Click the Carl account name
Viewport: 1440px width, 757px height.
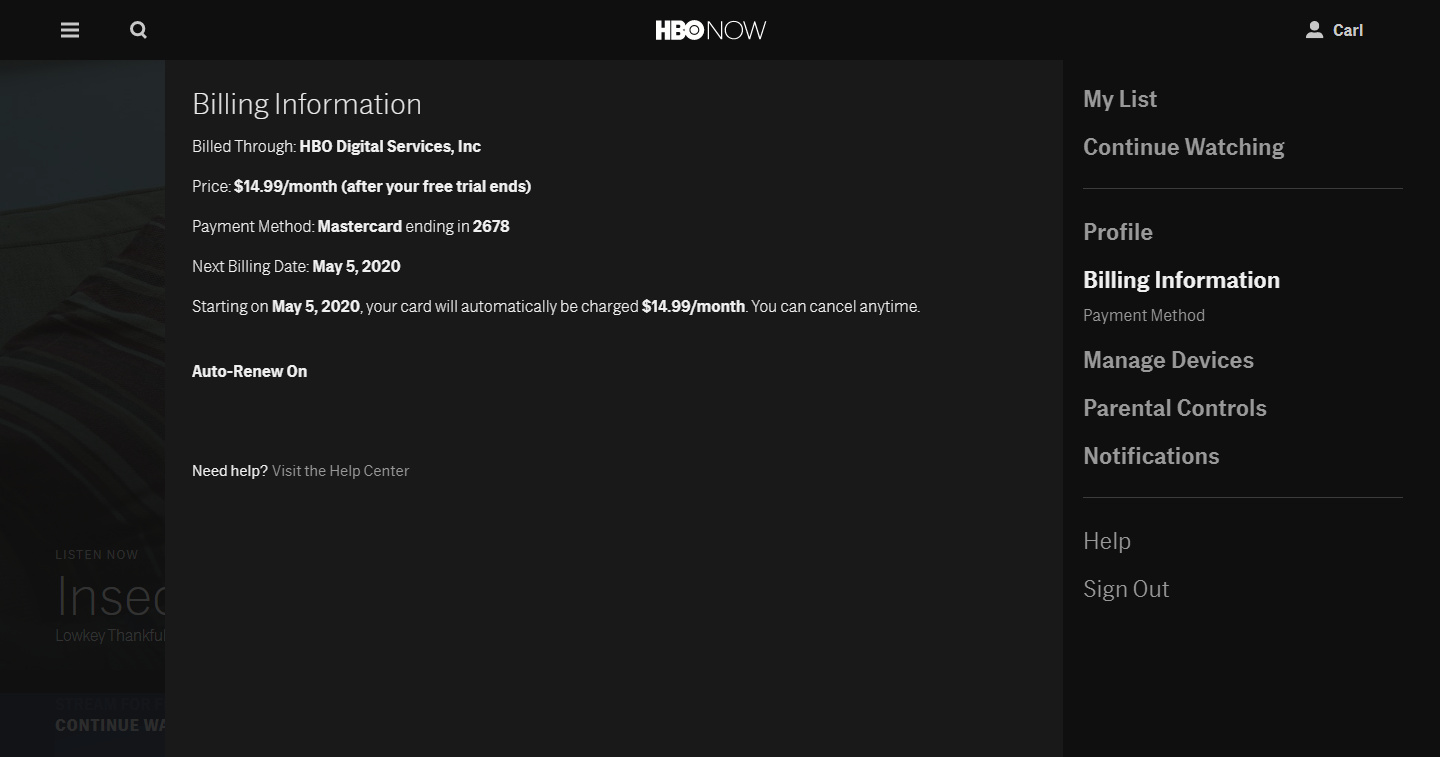[x=1348, y=30]
